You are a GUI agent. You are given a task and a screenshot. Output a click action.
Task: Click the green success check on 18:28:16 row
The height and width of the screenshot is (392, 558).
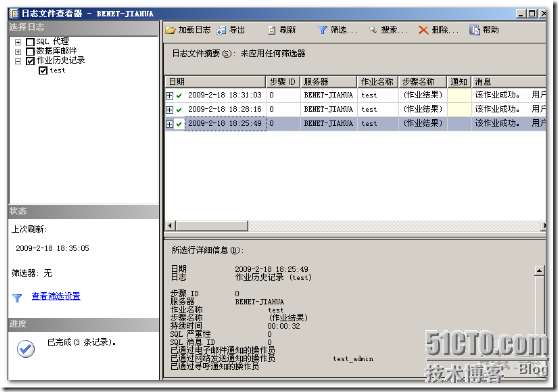(179, 110)
